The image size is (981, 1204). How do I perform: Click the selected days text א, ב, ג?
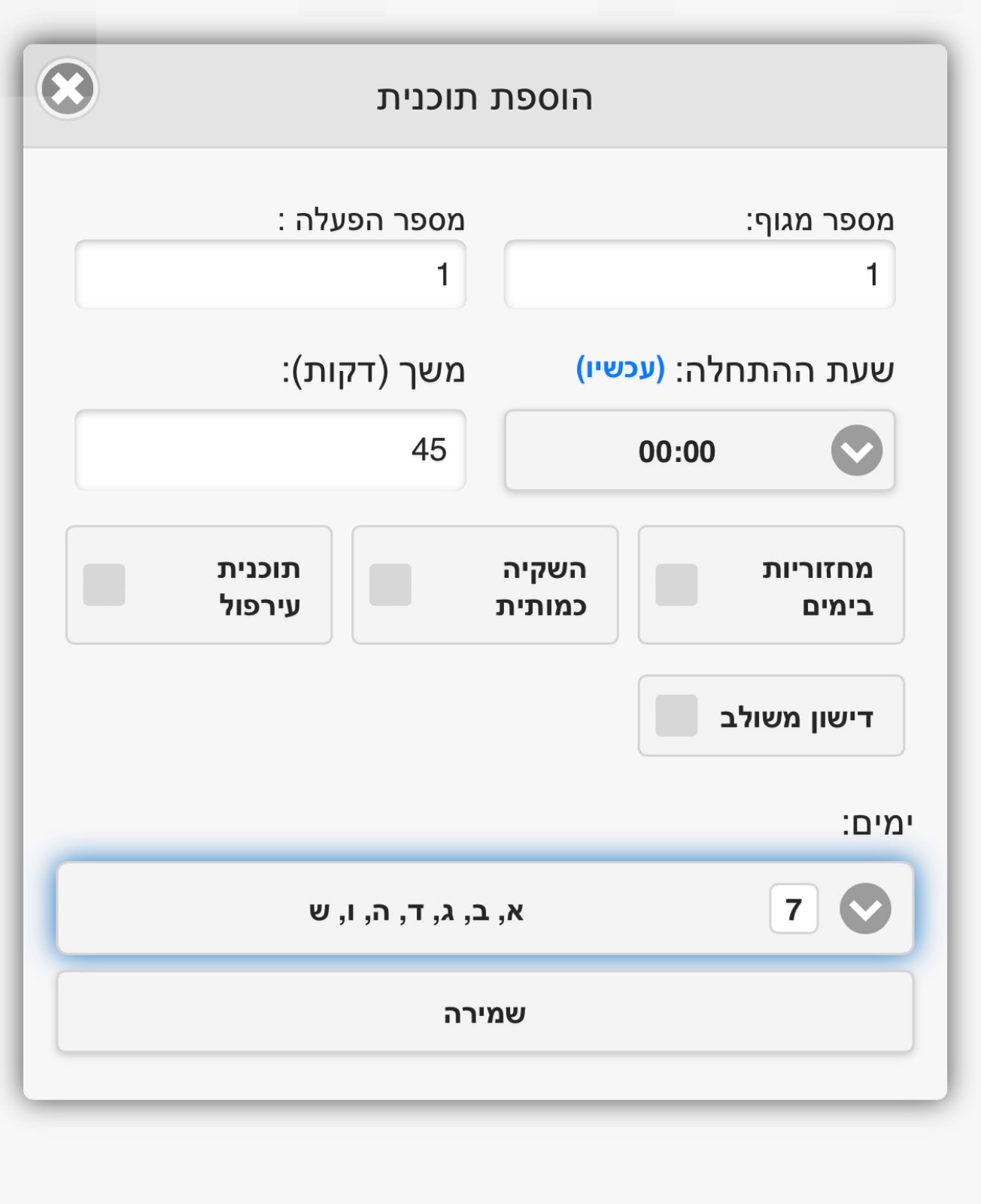[x=416, y=911]
